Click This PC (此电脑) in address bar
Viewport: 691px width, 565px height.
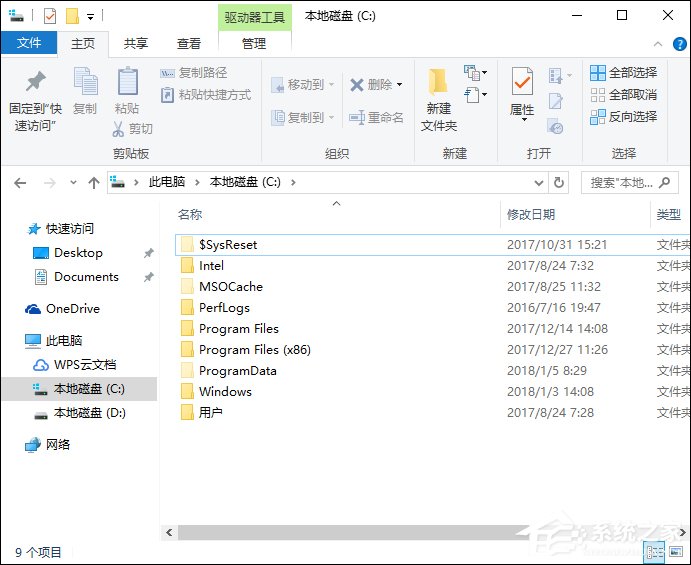tap(167, 182)
